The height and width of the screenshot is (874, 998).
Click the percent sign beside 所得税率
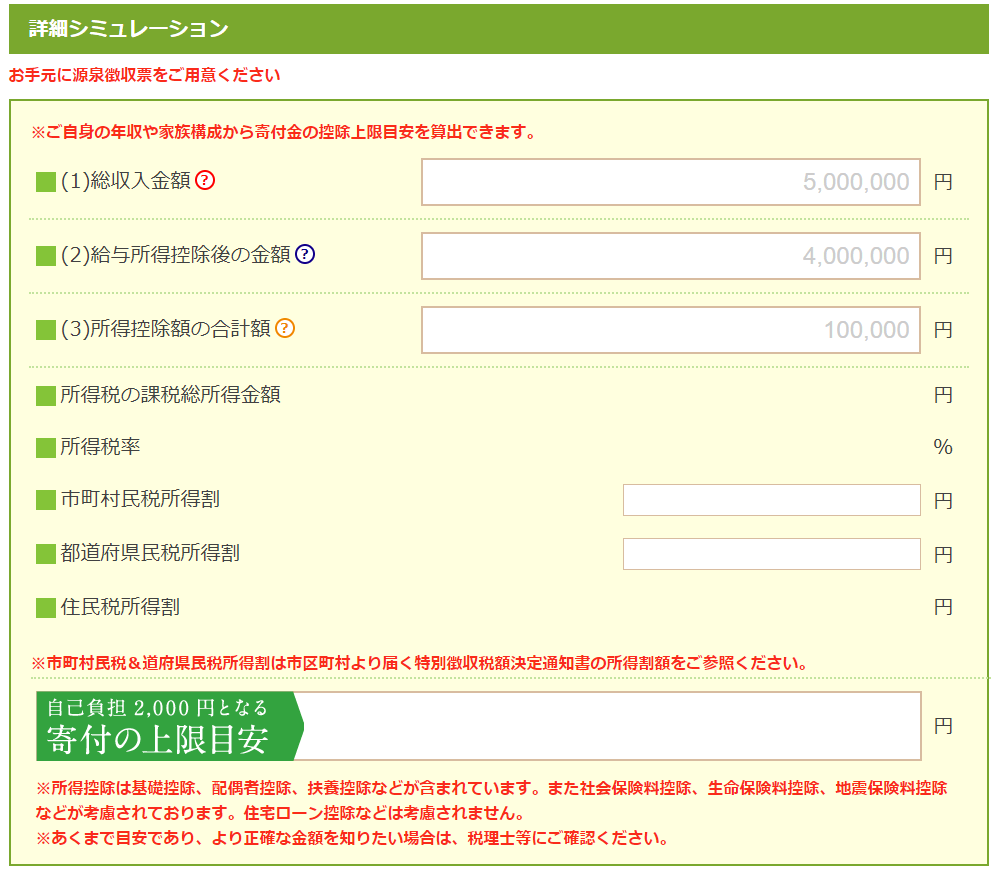943,447
